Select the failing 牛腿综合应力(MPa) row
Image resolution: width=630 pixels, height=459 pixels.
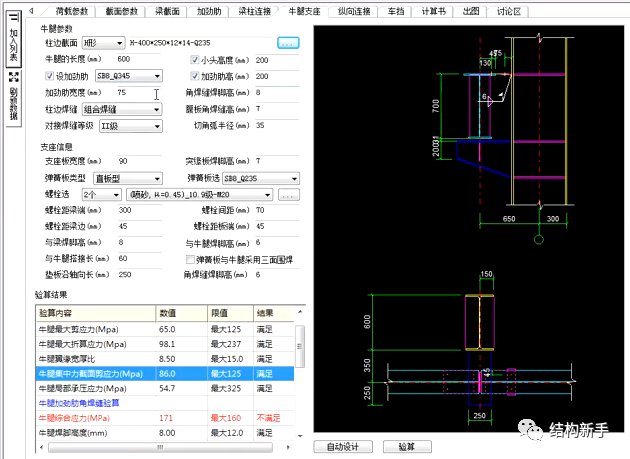click(x=165, y=418)
